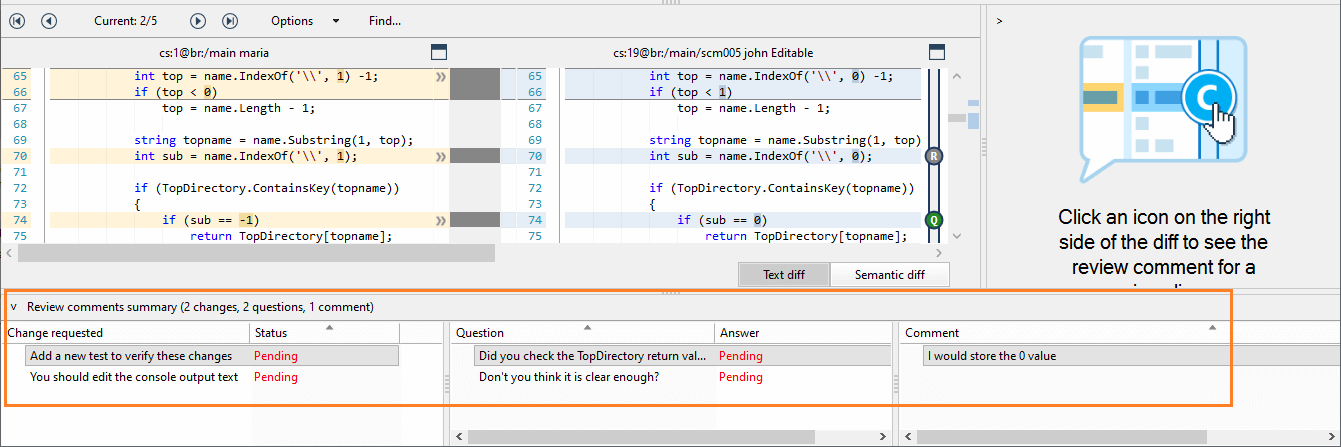Go to the previous difference

coord(49,20)
